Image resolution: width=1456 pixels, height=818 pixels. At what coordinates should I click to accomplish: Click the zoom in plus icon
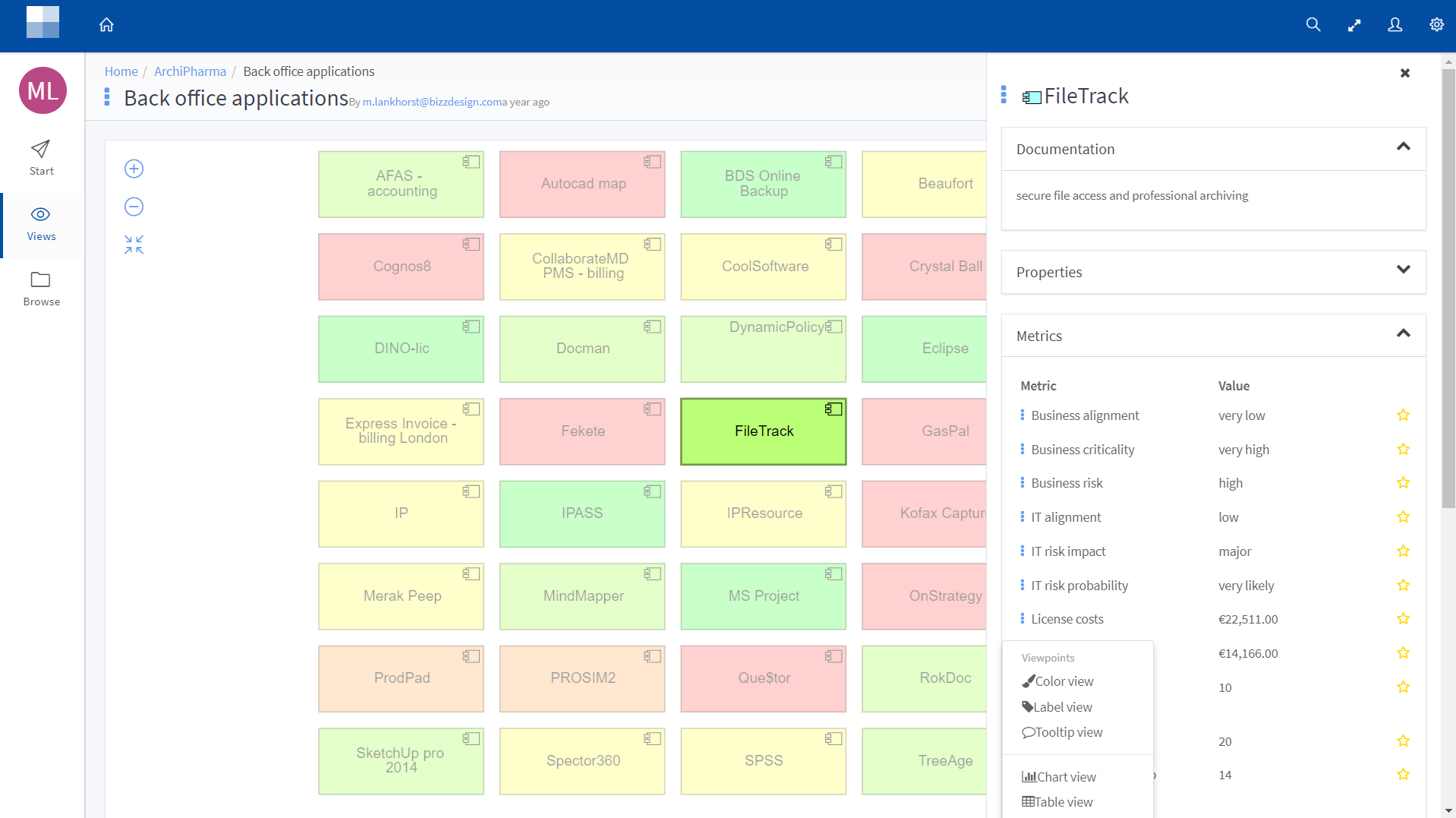pos(134,169)
